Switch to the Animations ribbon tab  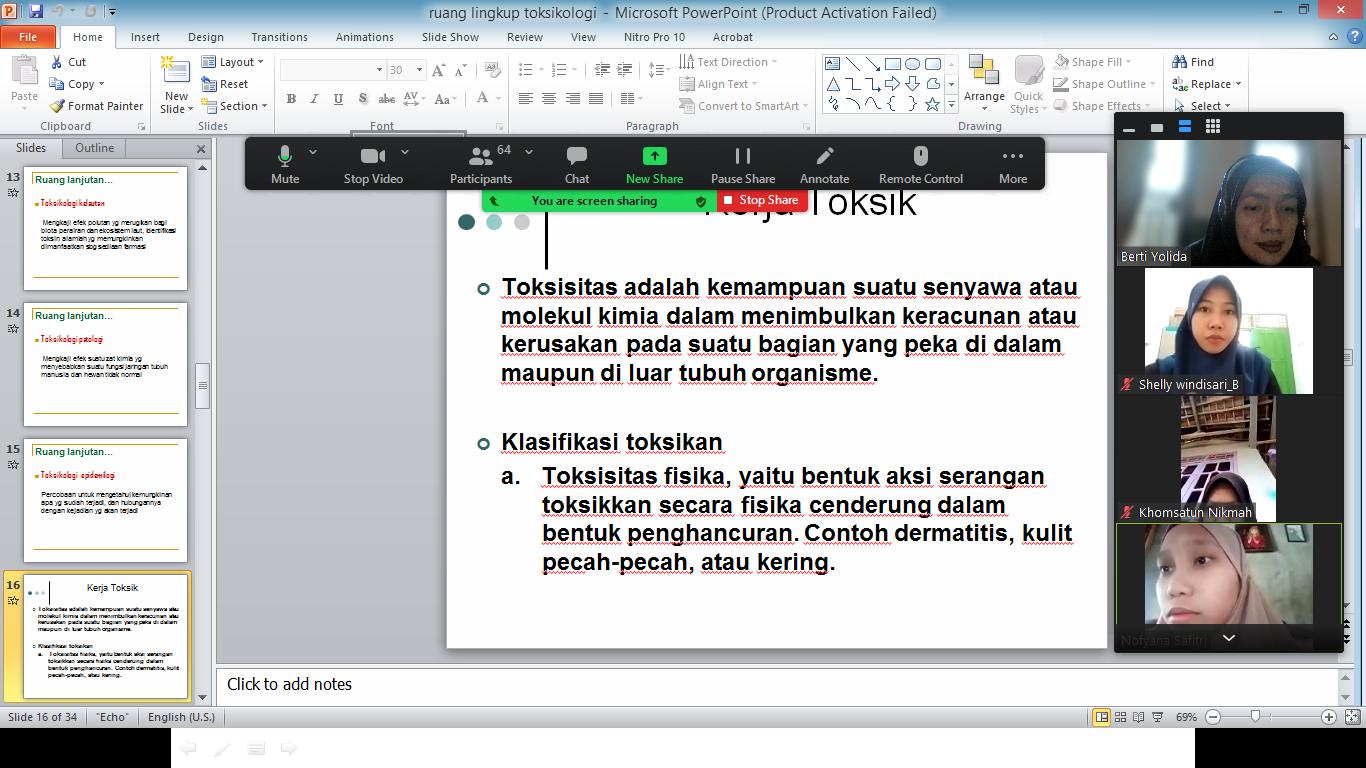pos(364,37)
